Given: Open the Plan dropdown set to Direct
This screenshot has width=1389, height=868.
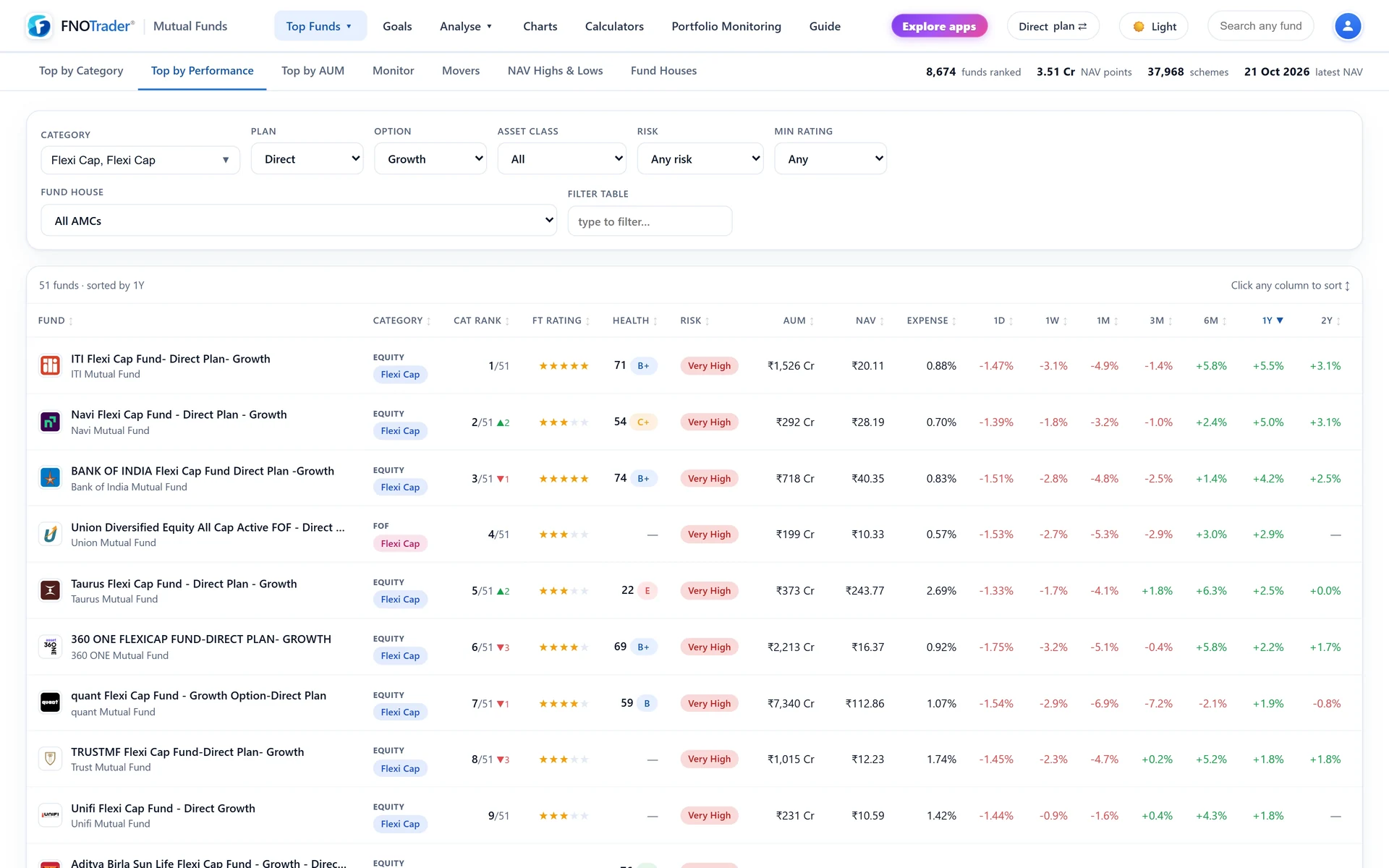Looking at the screenshot, I should pyautogui.click(x=307, y=158).
